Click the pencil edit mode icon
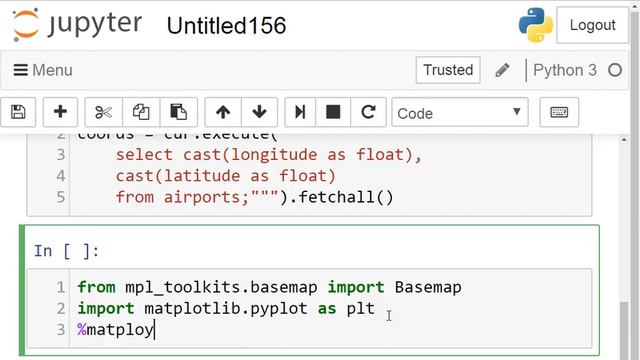640x360 pixels. coord(502,70)
